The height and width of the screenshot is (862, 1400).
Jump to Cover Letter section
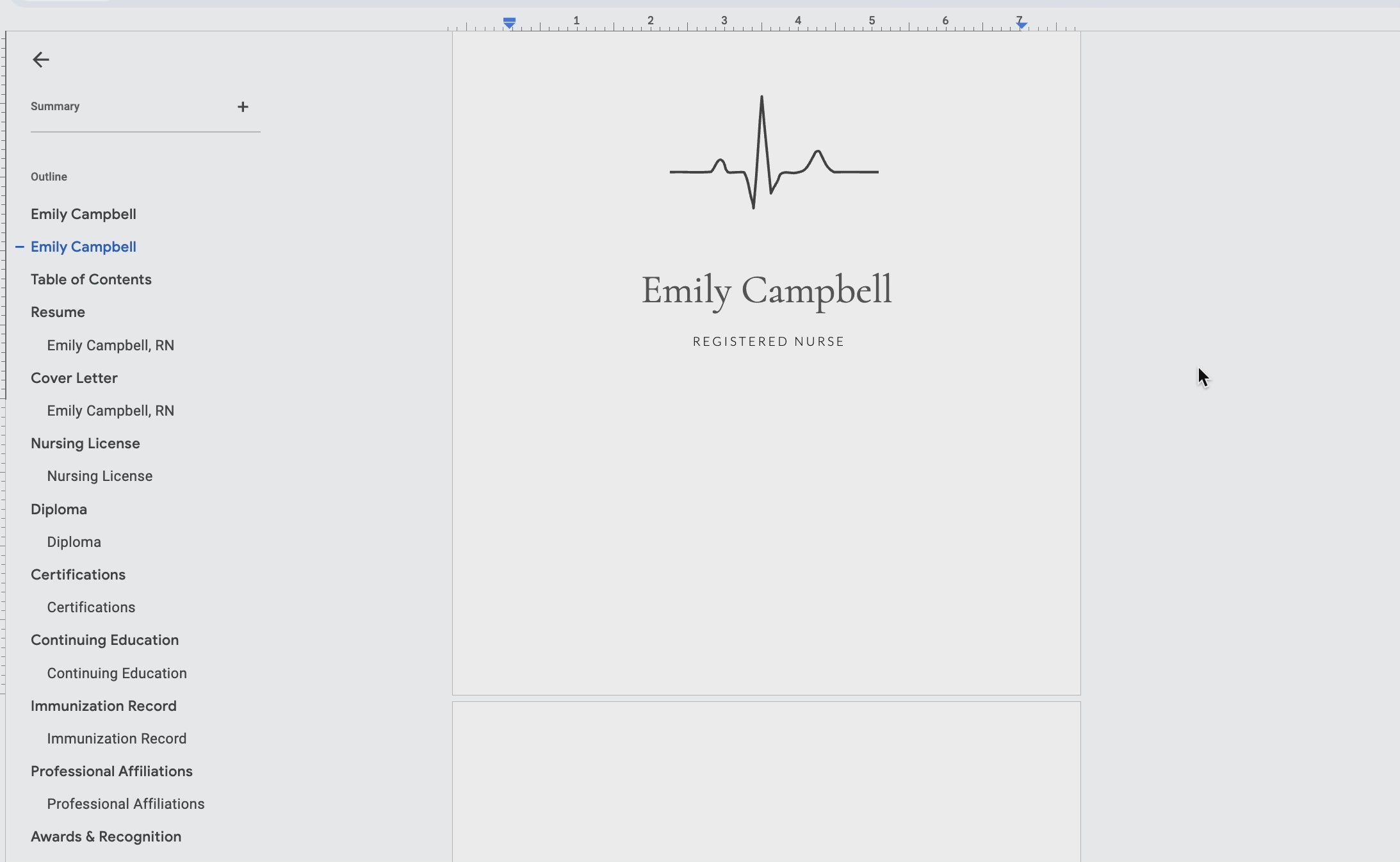click(74, 378)
